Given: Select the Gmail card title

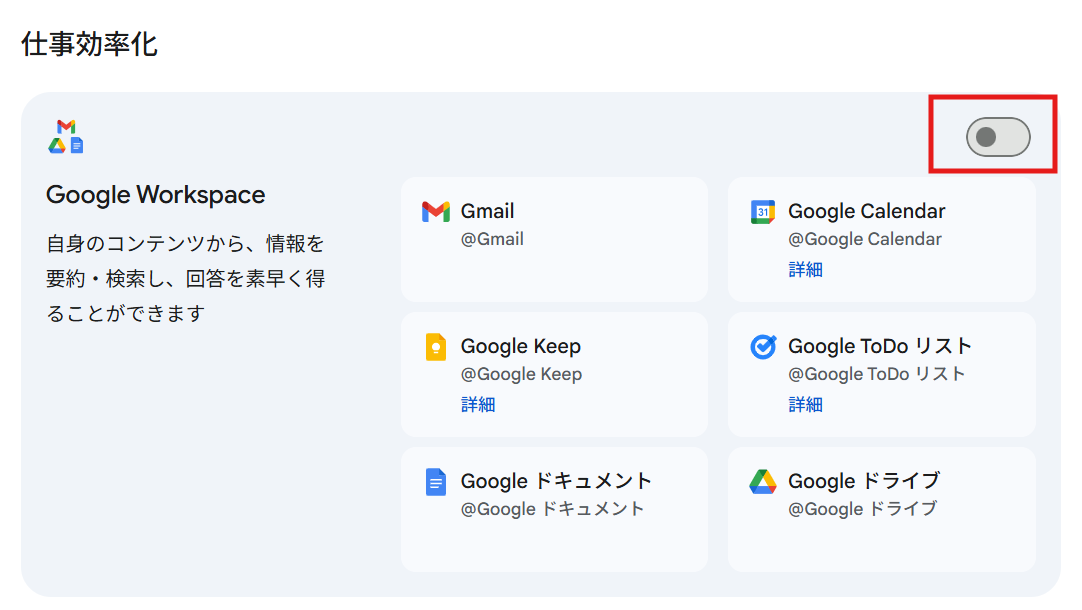Looking at the screenshot, I should pos(487,211).
